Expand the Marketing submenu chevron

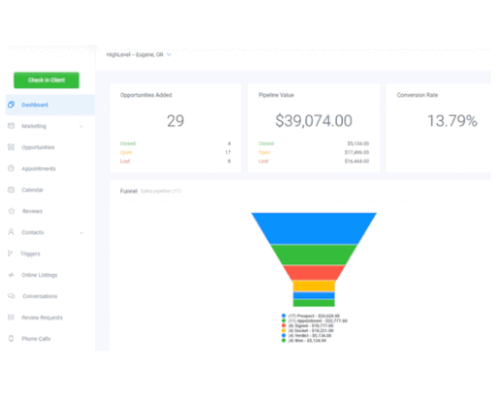[x=81, y=126]
